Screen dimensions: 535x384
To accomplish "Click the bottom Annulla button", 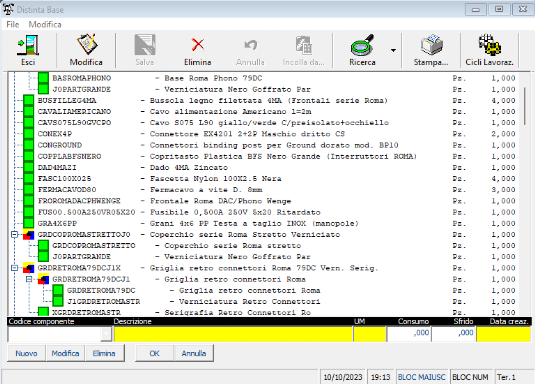I will (x=194, y=353).
